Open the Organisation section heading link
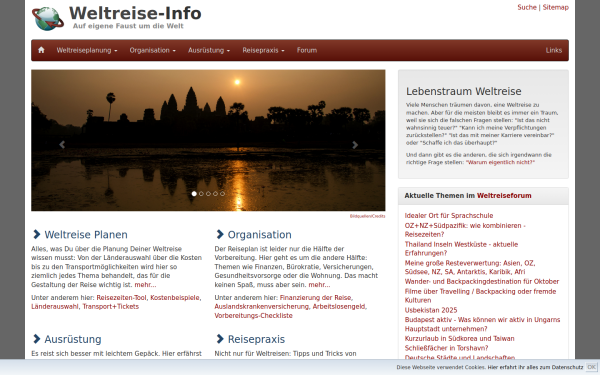This screenshot has height=375, width=600. [259, 235]
